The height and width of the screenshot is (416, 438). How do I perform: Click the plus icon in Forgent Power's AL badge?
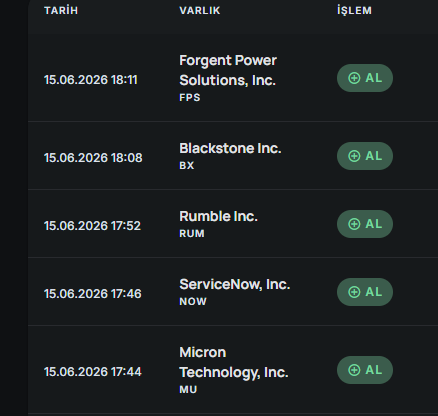point(354,78)
